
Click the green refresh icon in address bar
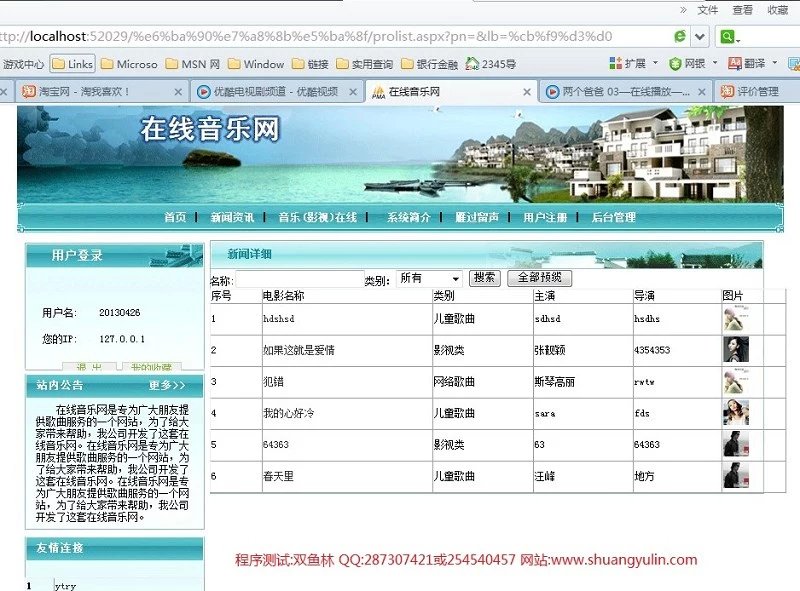click(680, 37)
